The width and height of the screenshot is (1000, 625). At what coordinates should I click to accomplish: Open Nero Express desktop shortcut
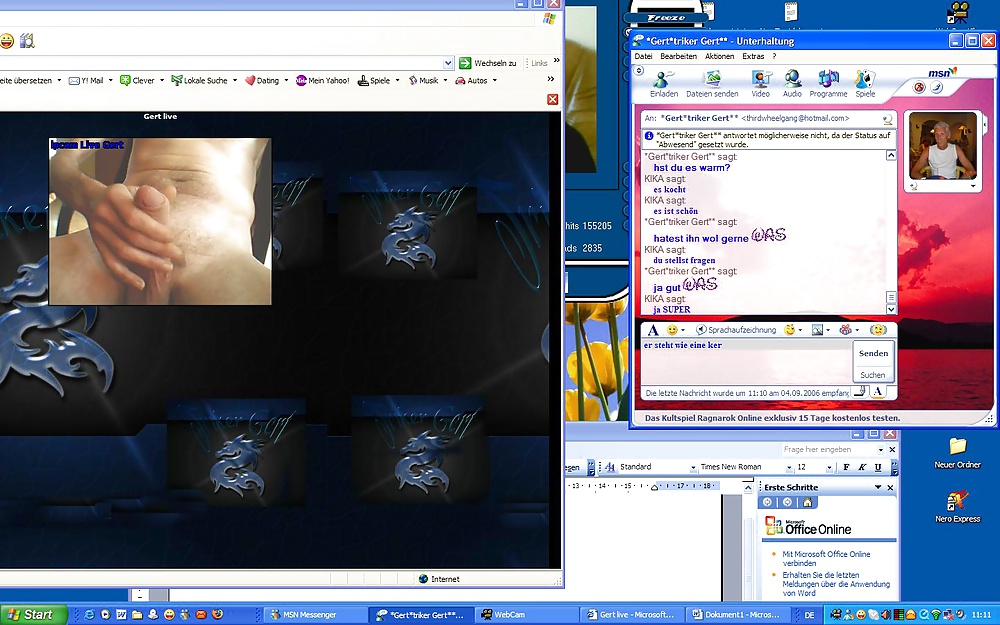957,505
